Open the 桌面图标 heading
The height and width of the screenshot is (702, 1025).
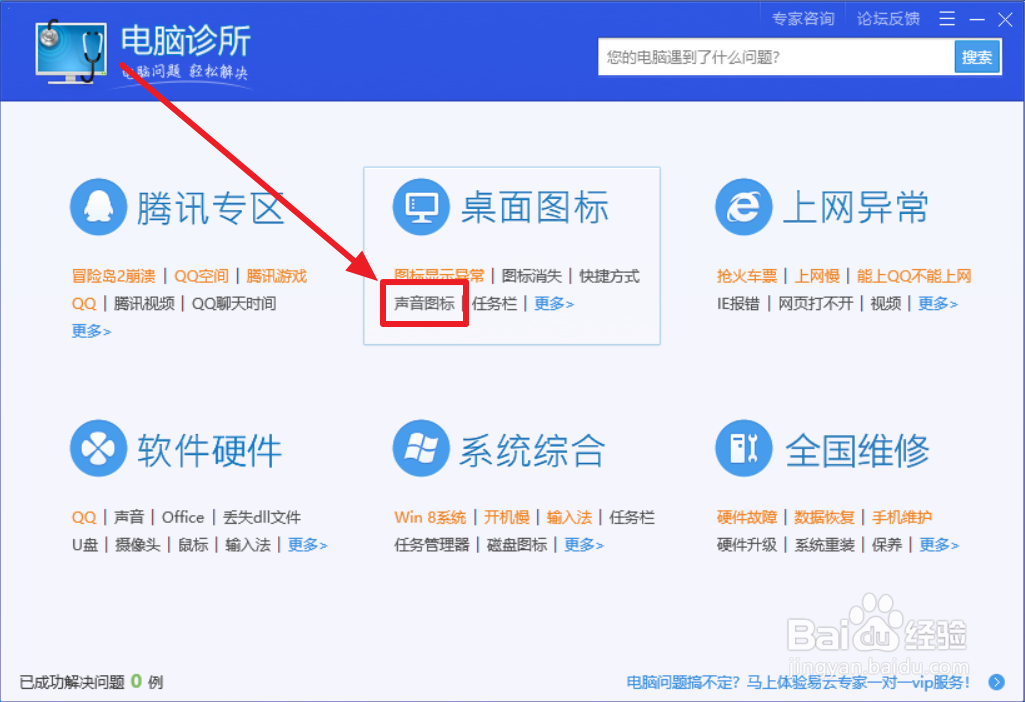(x=535, y=208)
